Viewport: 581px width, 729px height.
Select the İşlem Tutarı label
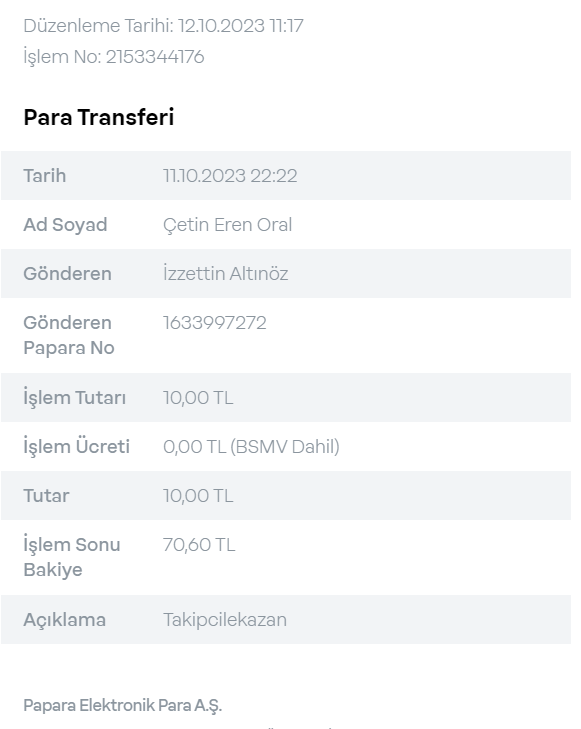[74, 398]
